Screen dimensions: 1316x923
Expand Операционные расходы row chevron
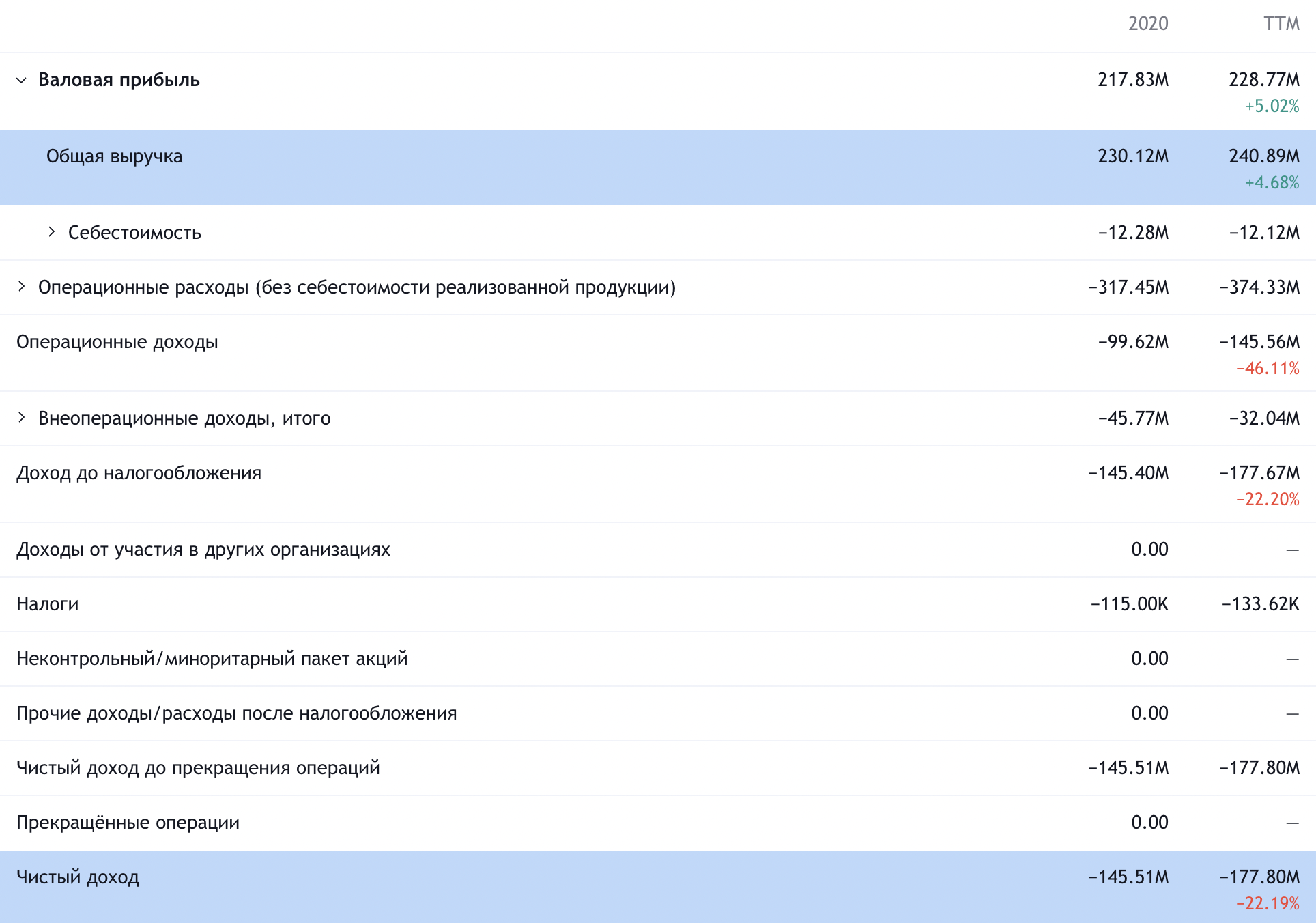(x=21, y=287)
